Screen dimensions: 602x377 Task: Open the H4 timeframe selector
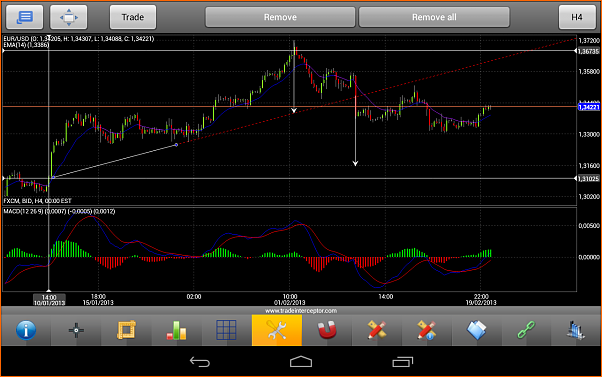[577, 17]
